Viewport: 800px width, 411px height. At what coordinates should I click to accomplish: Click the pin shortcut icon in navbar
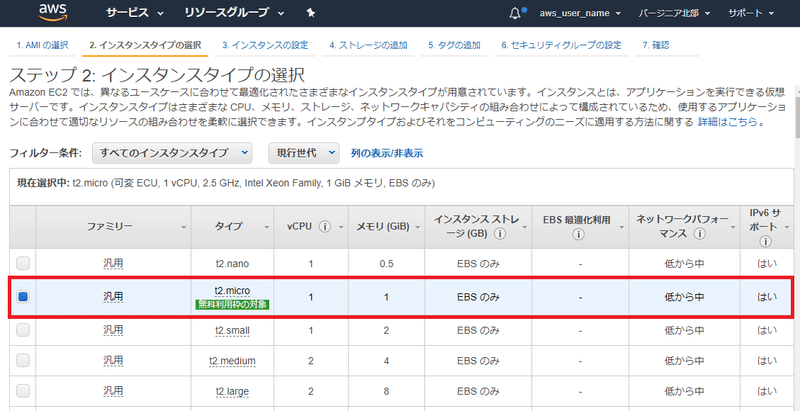pos(311,13)
